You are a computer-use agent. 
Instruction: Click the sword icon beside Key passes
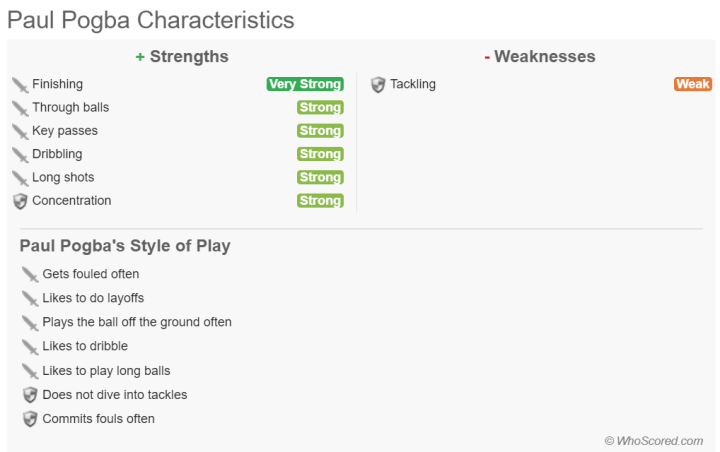click(x=20, y=131)
